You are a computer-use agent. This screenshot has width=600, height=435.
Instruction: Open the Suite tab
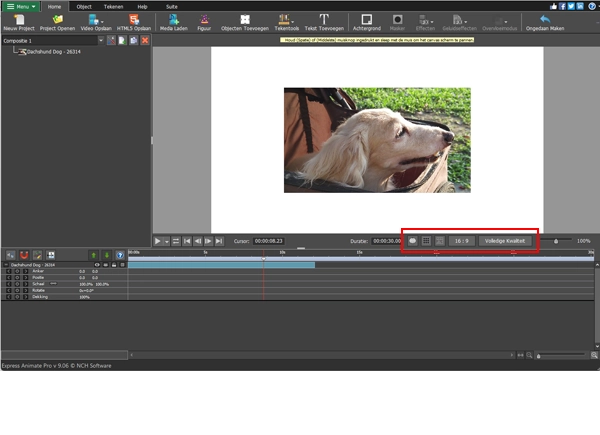click(172, 7)
